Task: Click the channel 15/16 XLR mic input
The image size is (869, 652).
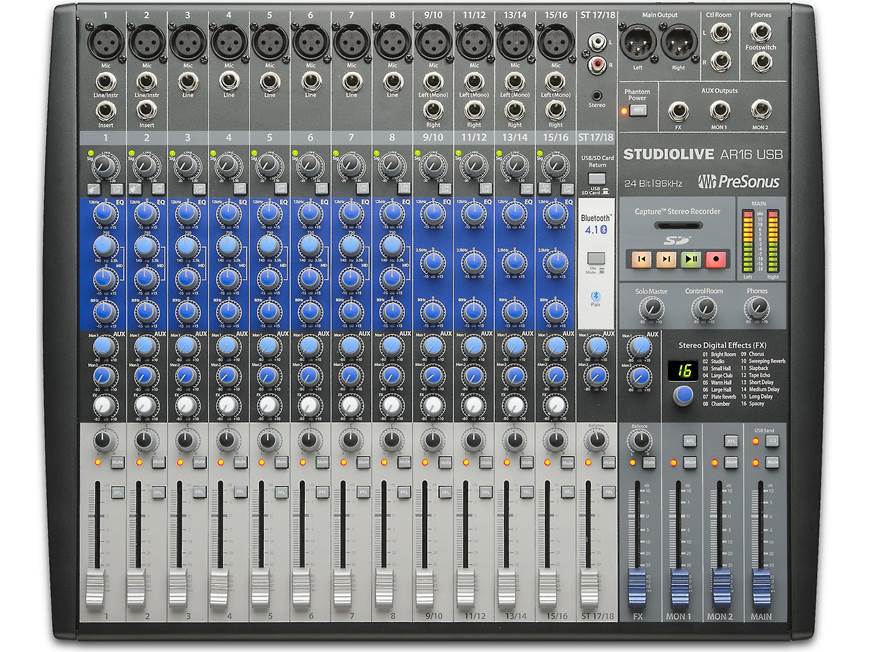Action: tap(555, 42)
